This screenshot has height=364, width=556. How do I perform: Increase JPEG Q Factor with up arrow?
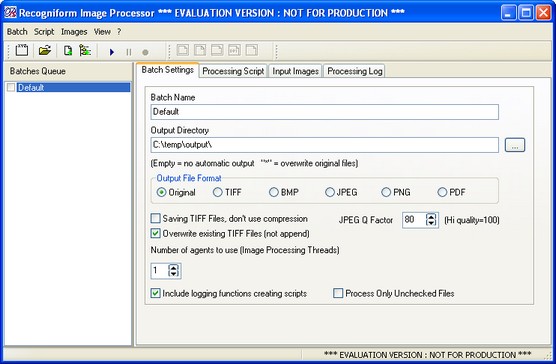pyautogui.click(x=431, y=217)
